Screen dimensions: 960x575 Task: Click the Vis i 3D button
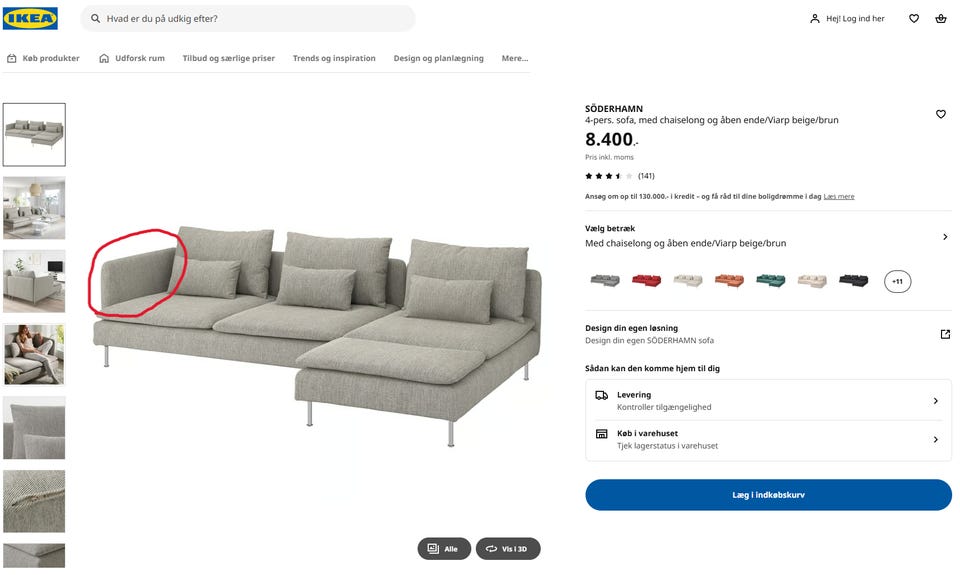pyautogui.click(x=508, y=549)
